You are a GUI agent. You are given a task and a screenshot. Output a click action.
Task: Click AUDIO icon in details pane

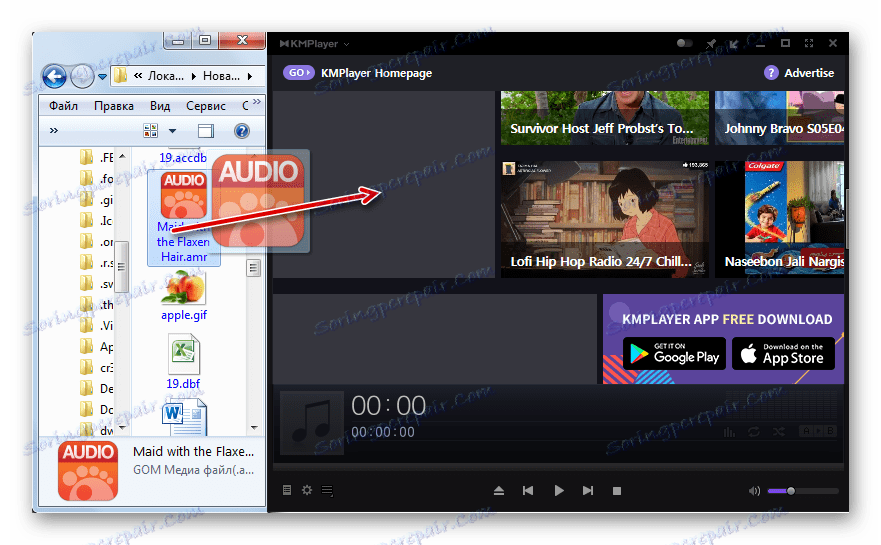pos(88,471)
